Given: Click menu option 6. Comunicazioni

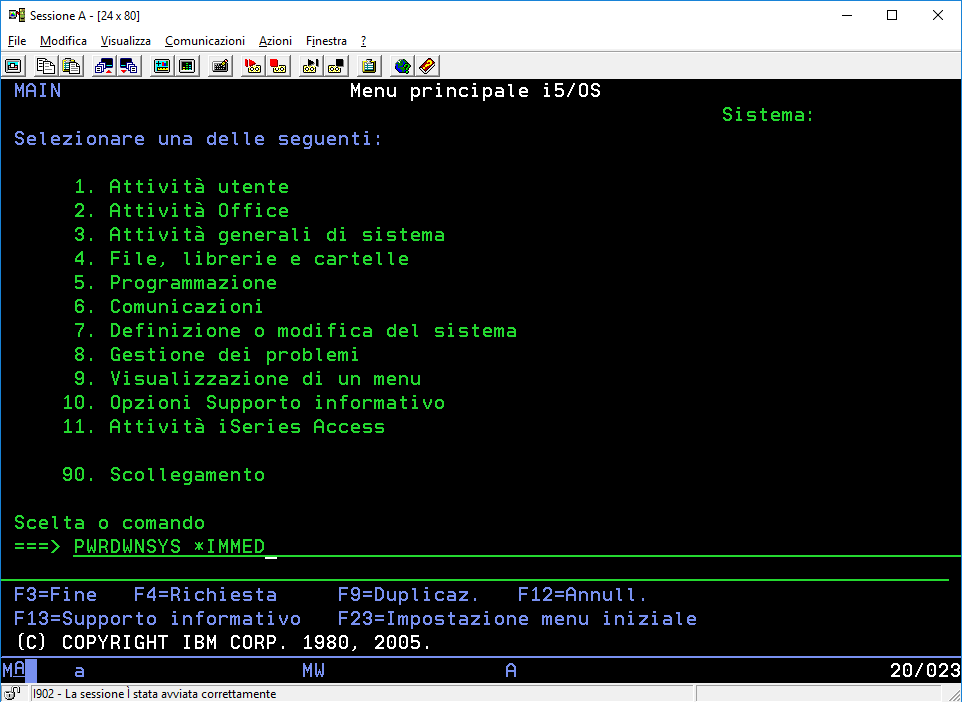Looking at the screenshot, I should coord(168,306).
